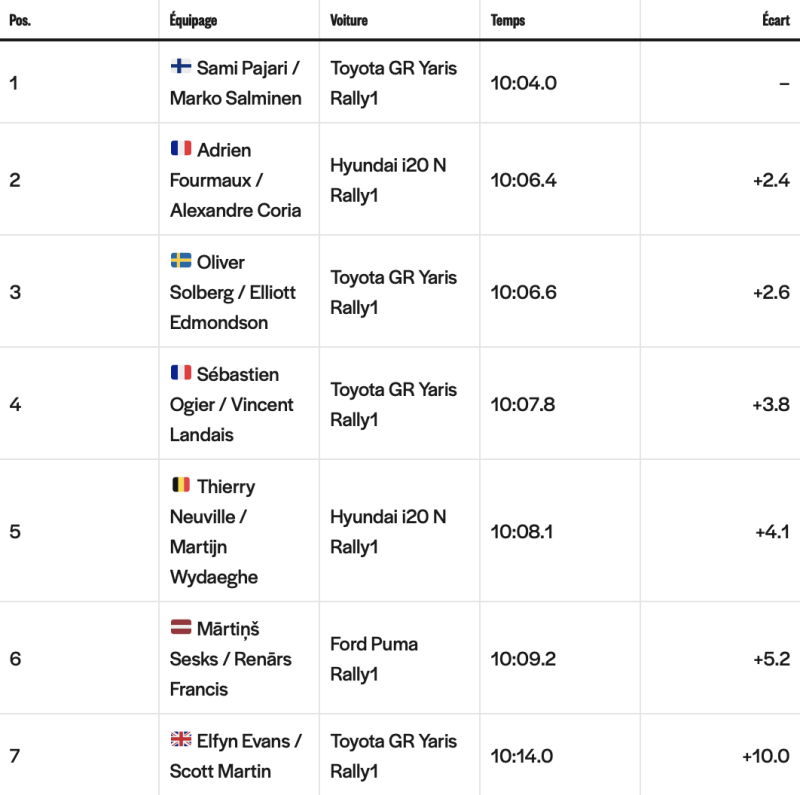800x795 pixels.
Task: Select the Pos. column header
Action: tap(20, 20)
